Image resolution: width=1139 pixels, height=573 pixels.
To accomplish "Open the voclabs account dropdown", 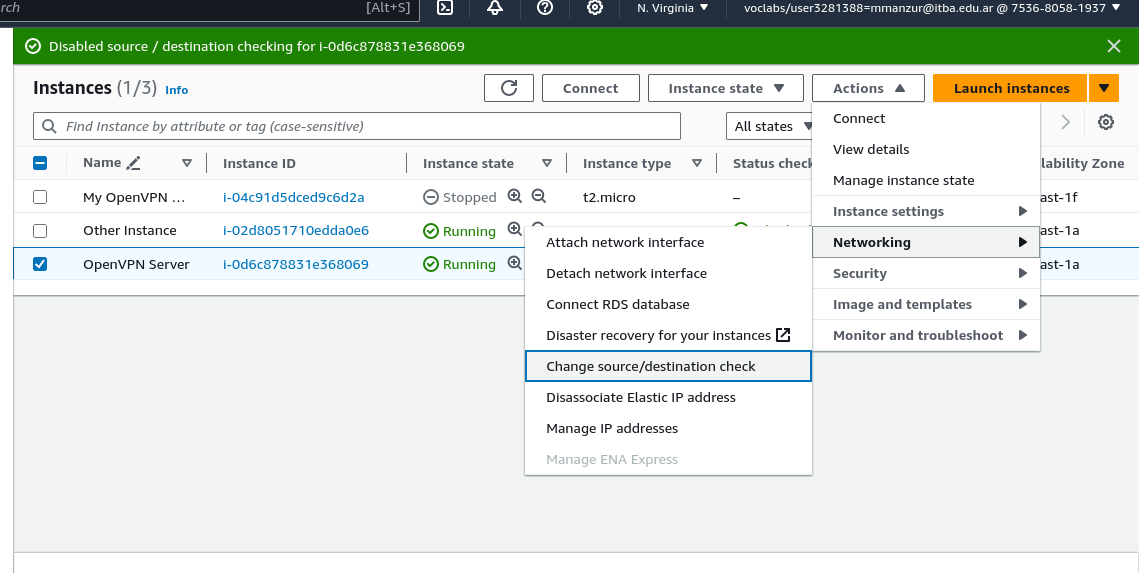I will click(932, 8).
